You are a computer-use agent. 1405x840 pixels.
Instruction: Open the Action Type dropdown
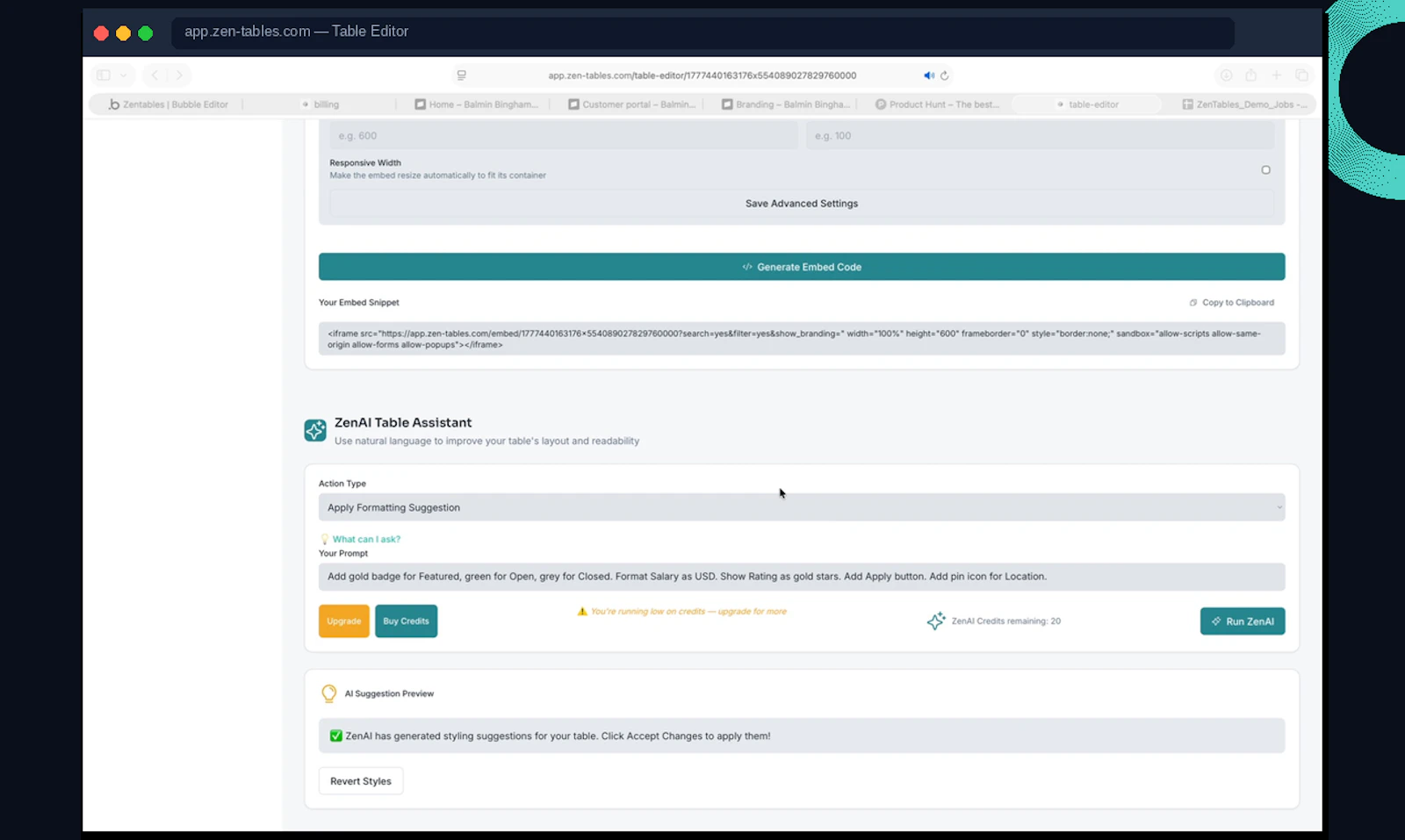pyautogui.click(x=802, y=507)
